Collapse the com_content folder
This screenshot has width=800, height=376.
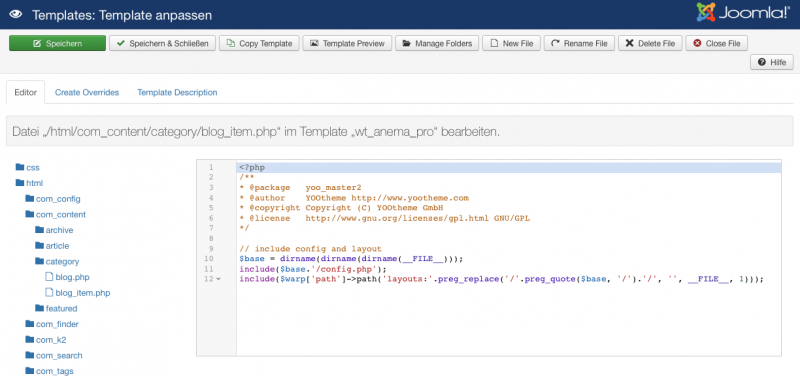61,215
